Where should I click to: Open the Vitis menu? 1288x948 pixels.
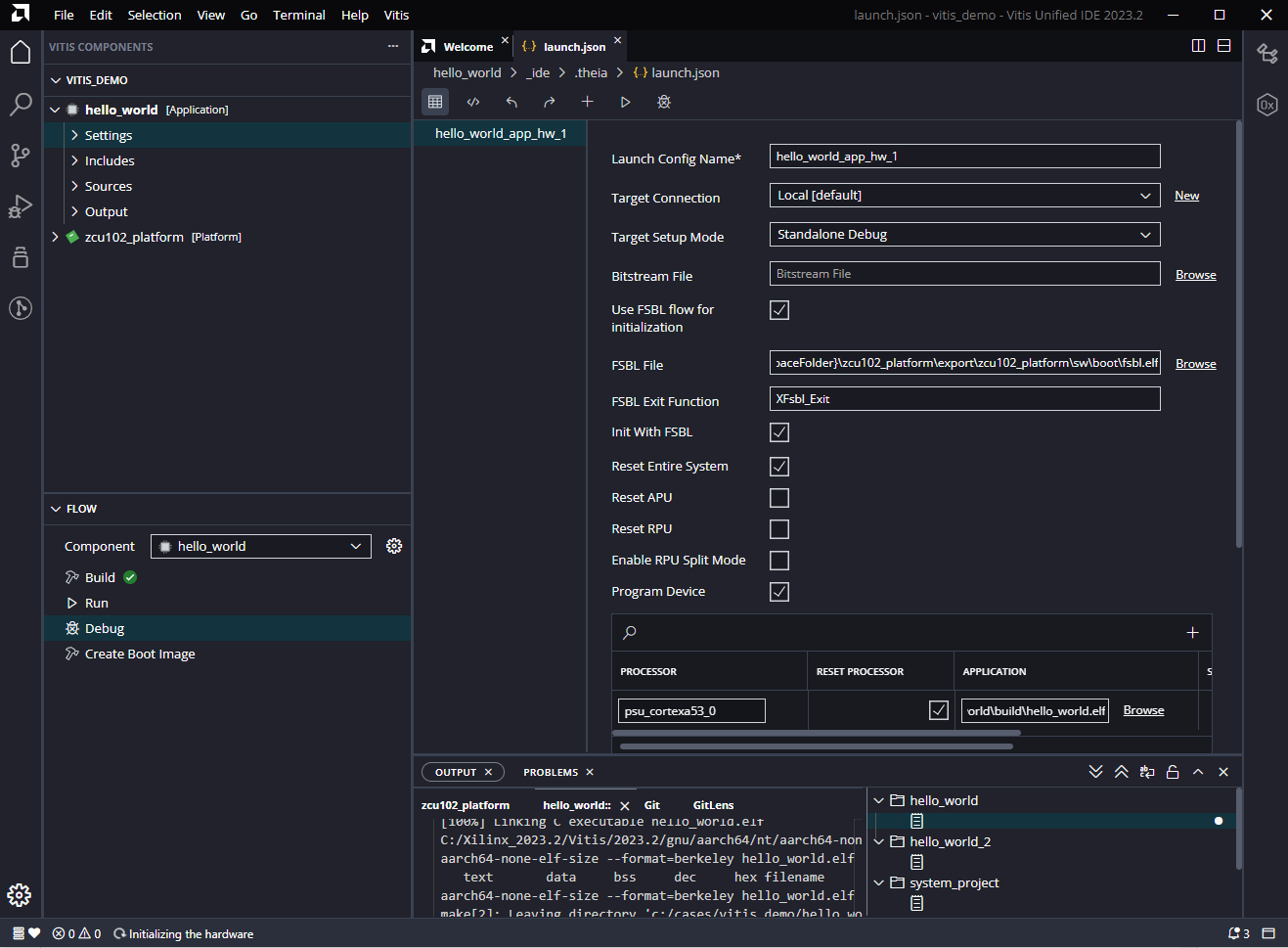(396, 15)
